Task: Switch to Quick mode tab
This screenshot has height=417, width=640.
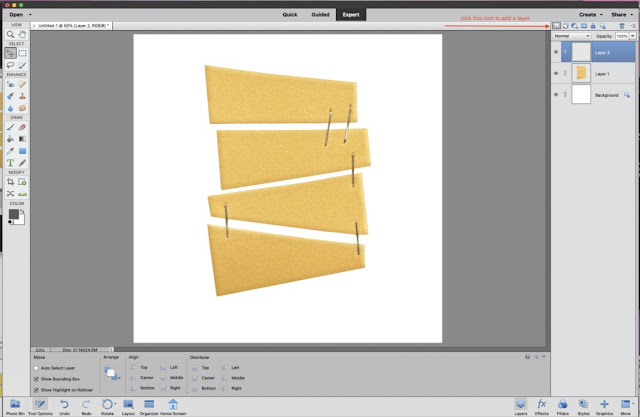Action: [290, 15]
